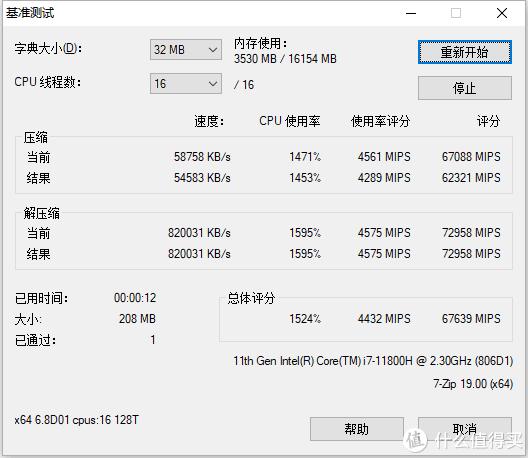
Task: Minimize the benchmark window
Action: click(x=411, y=13)
